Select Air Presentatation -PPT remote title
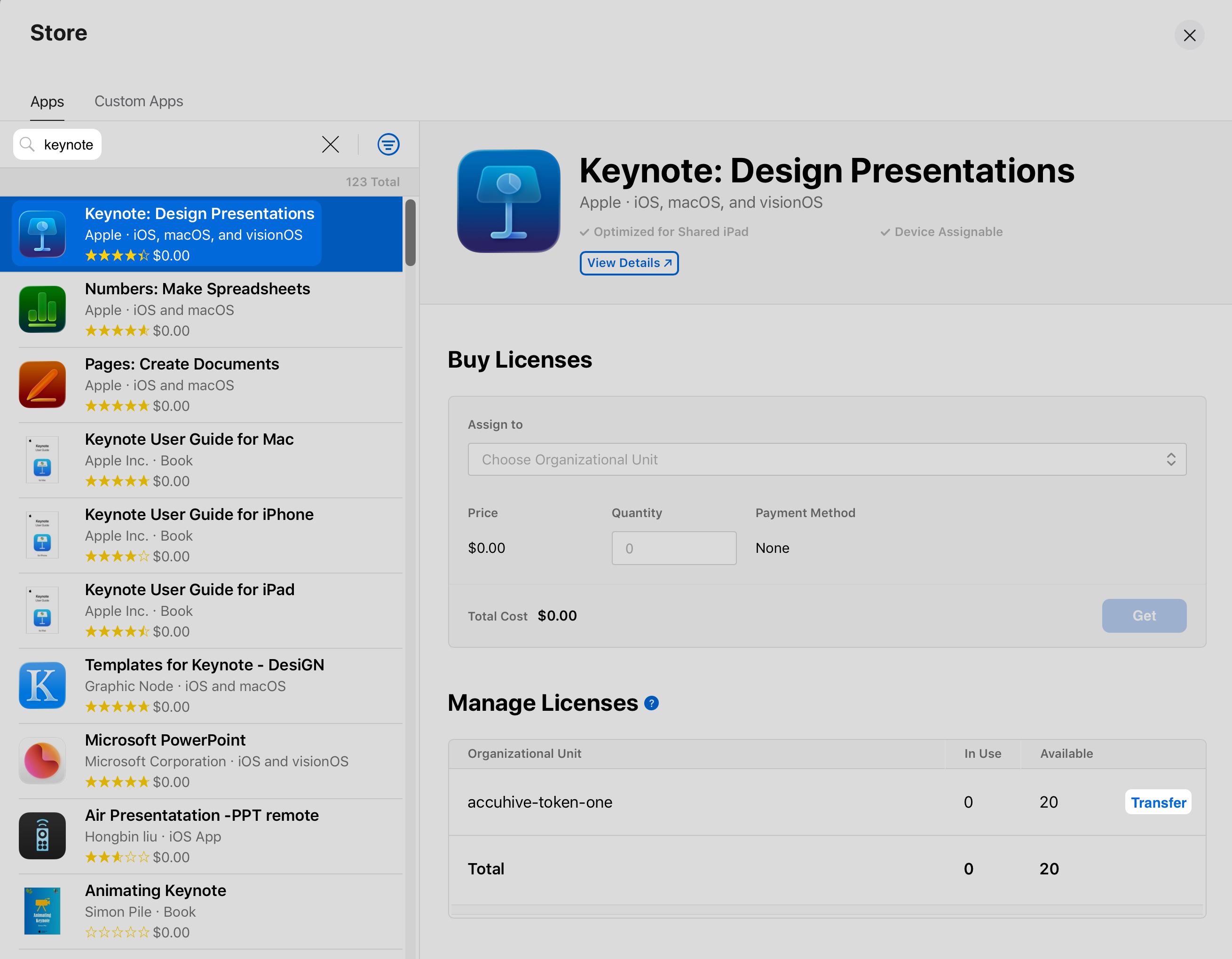 point(202,815)
